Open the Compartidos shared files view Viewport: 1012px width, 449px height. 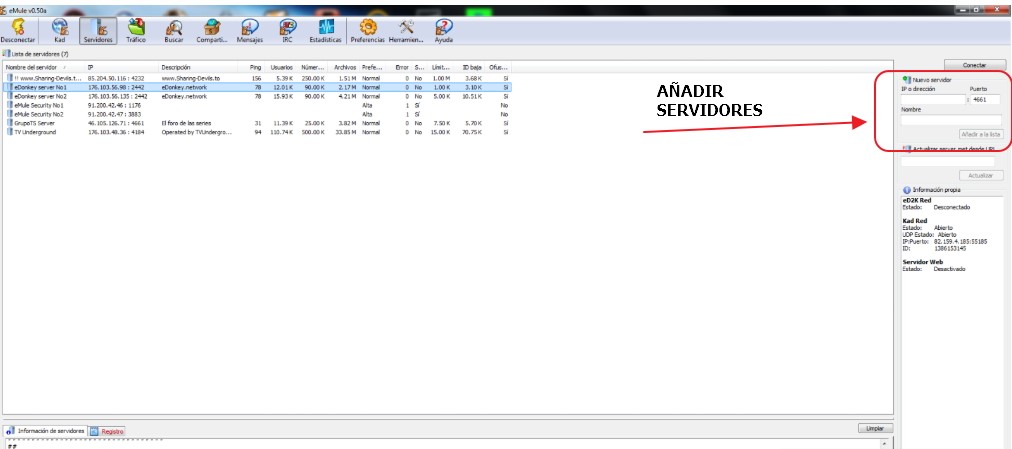pos(212,30)
